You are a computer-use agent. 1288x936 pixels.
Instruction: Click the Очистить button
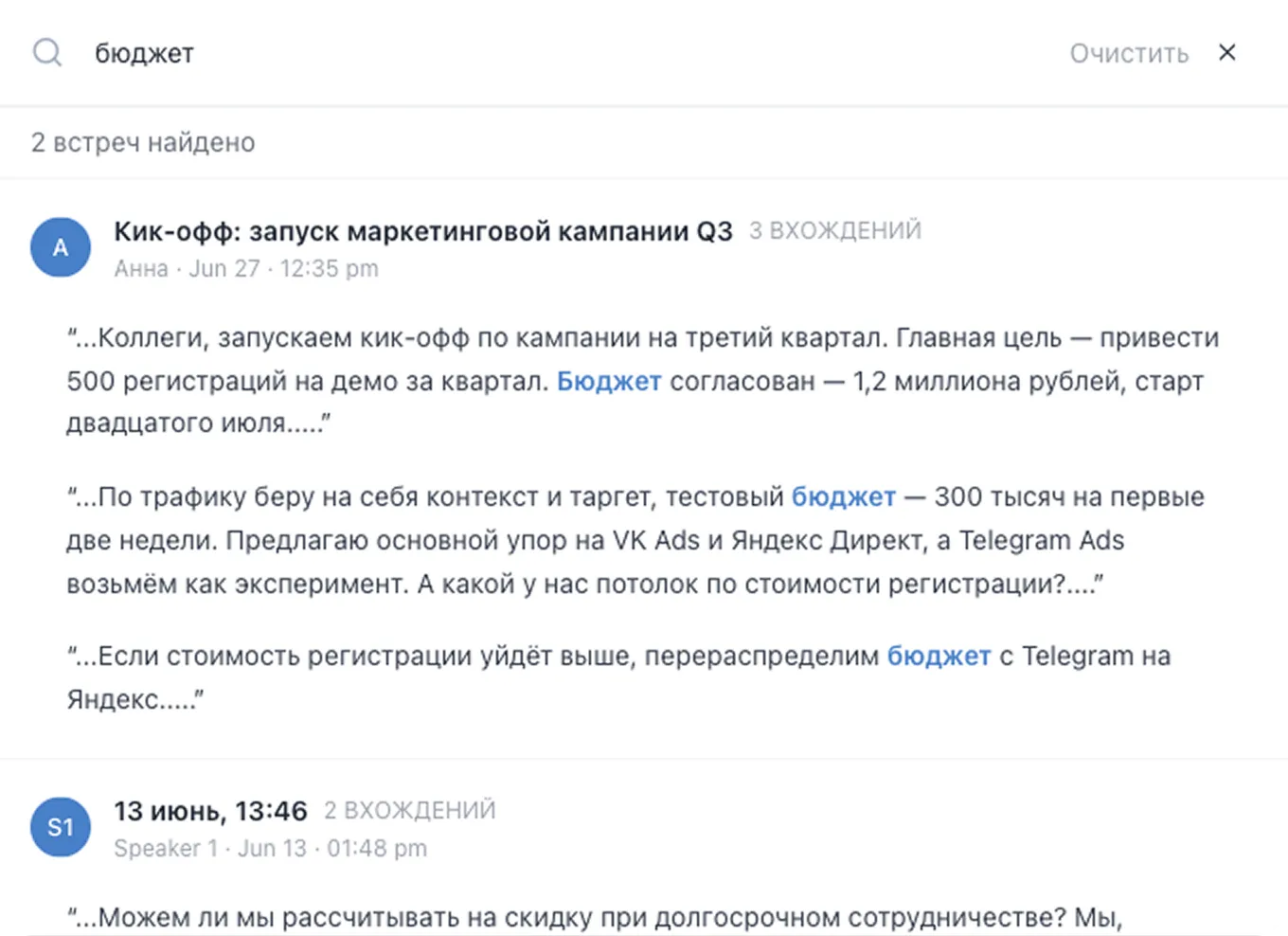coord(1129,54)
